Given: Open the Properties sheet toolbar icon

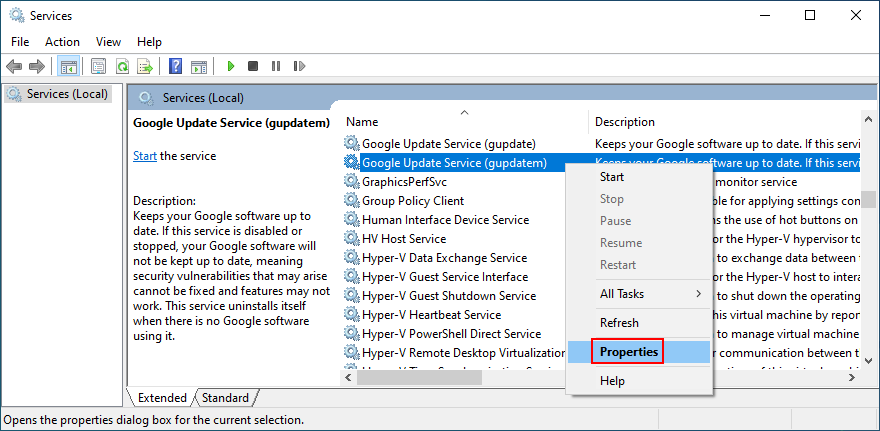Looking at the screenshot, I should (x=99, y=66).
